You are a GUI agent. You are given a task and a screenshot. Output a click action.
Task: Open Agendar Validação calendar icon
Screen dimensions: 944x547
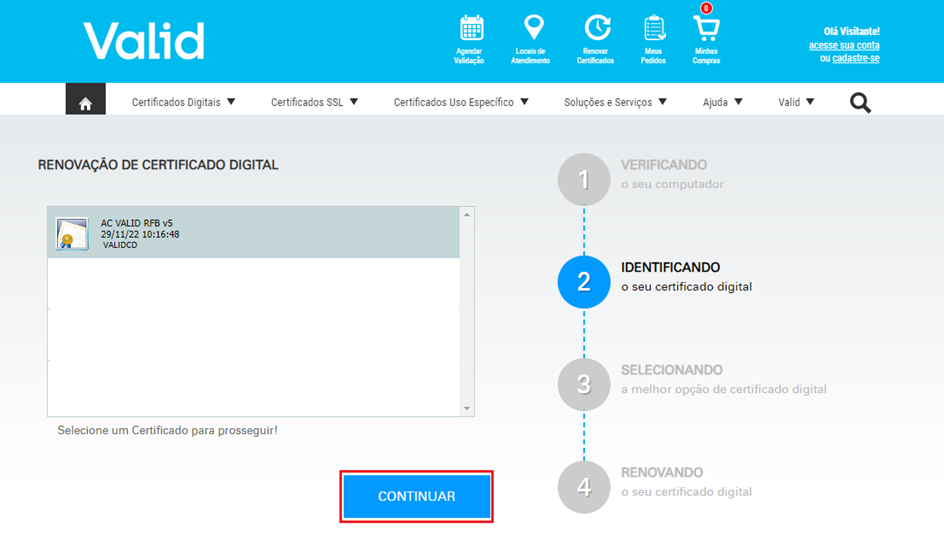(x=471, y=28)
